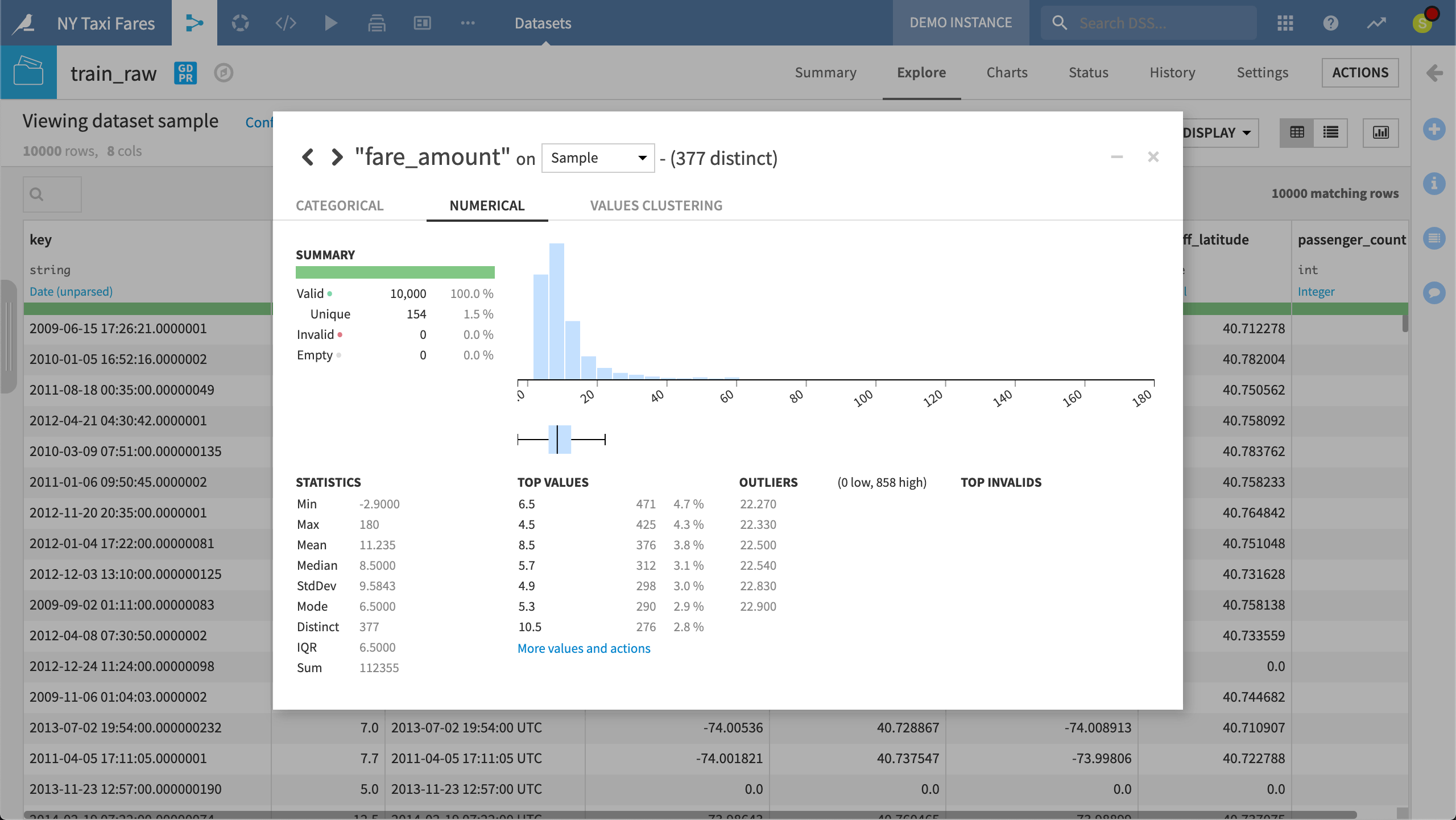Click the GDPR data governance icon
The image size is (1456, 820).
(x=186, y=71)
